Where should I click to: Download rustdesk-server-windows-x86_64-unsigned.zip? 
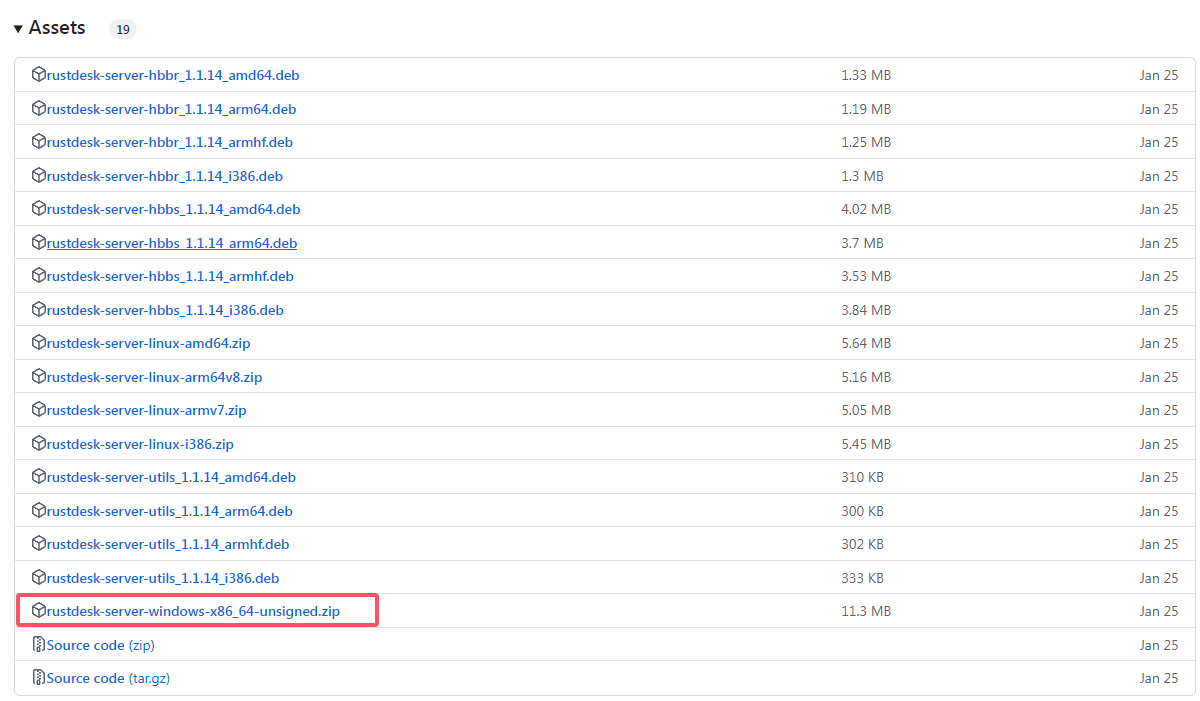193,611
